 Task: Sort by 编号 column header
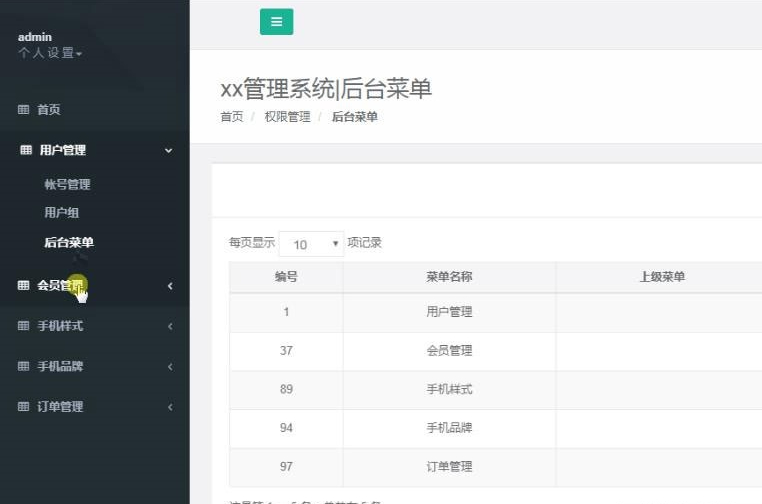coord(286,277)
